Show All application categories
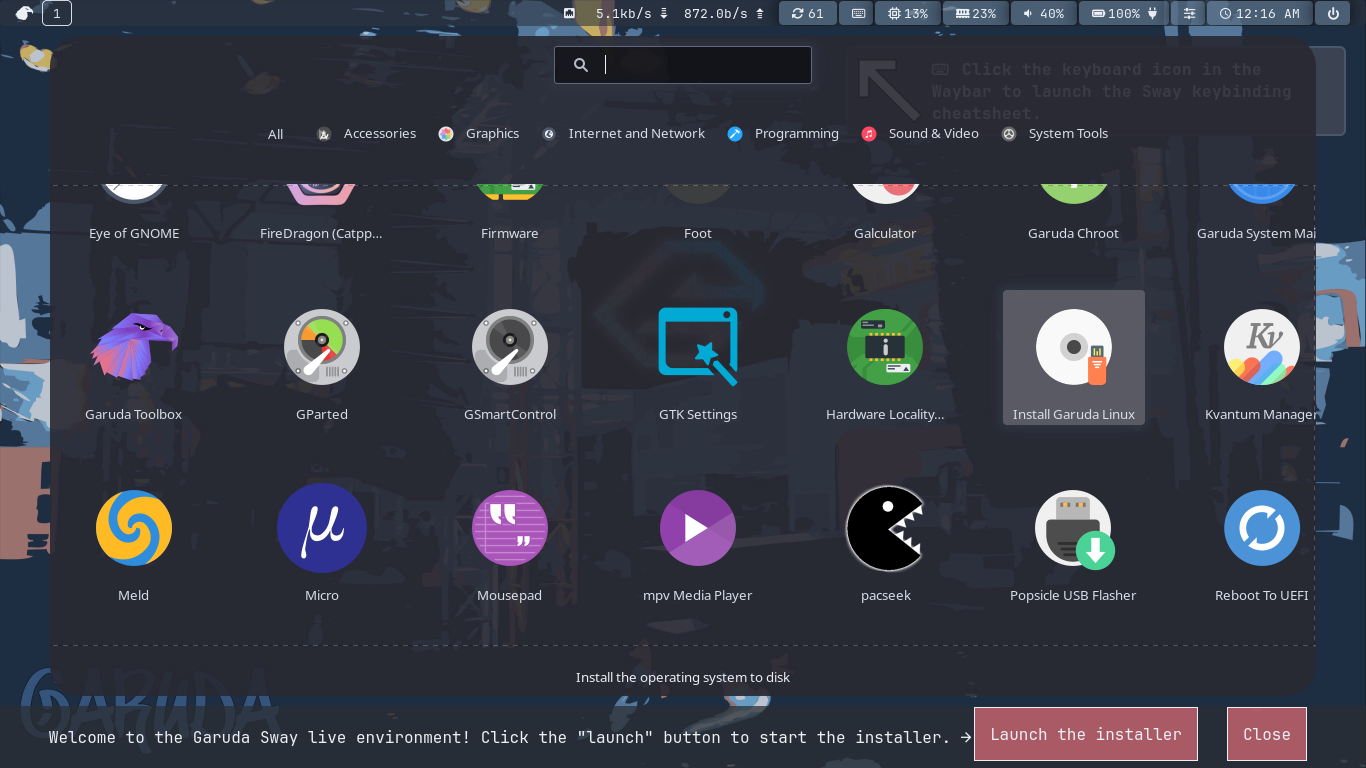1366x768 pixels. click(x=276, y=134)
